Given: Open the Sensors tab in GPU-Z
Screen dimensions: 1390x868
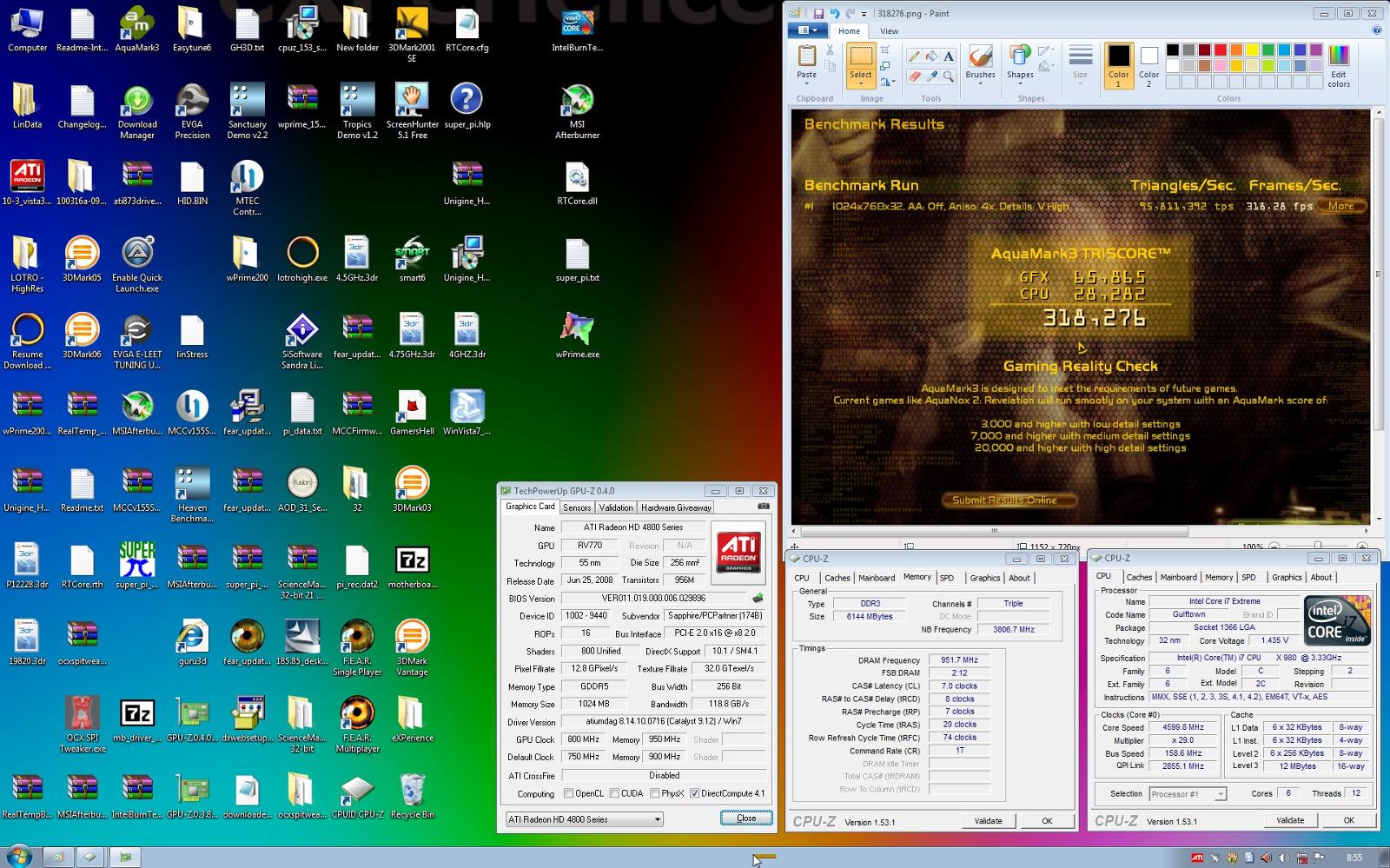Looking at the screenshot, I should tap(577, 507).
